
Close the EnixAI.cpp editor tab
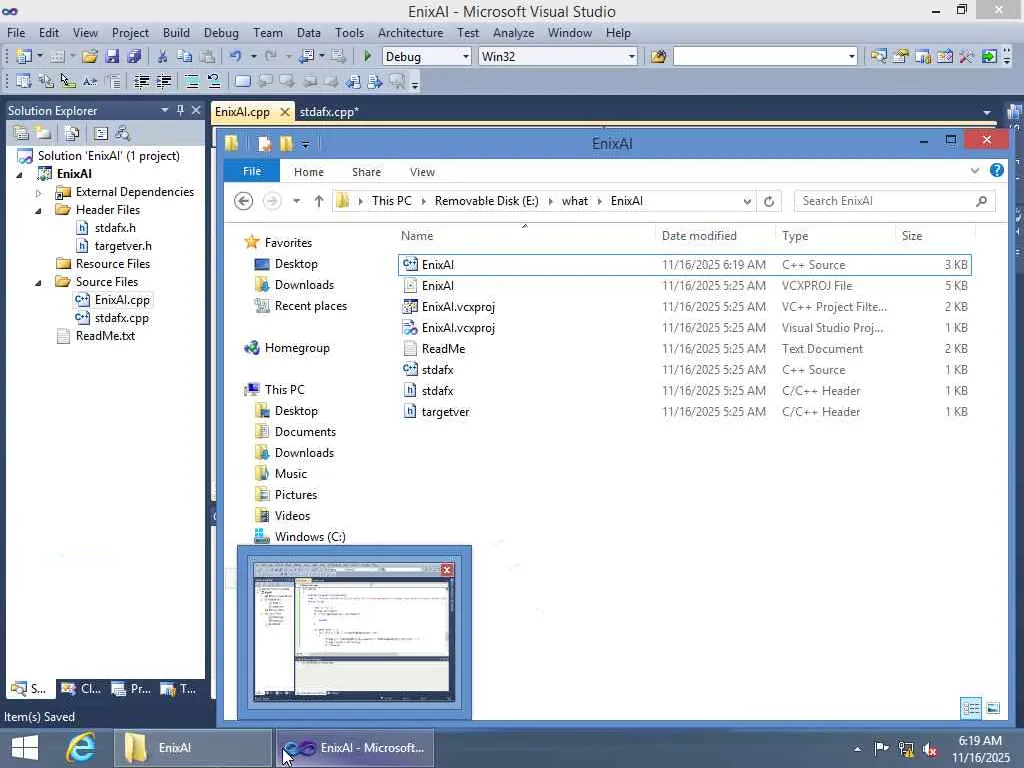click(x=285, y=112)
